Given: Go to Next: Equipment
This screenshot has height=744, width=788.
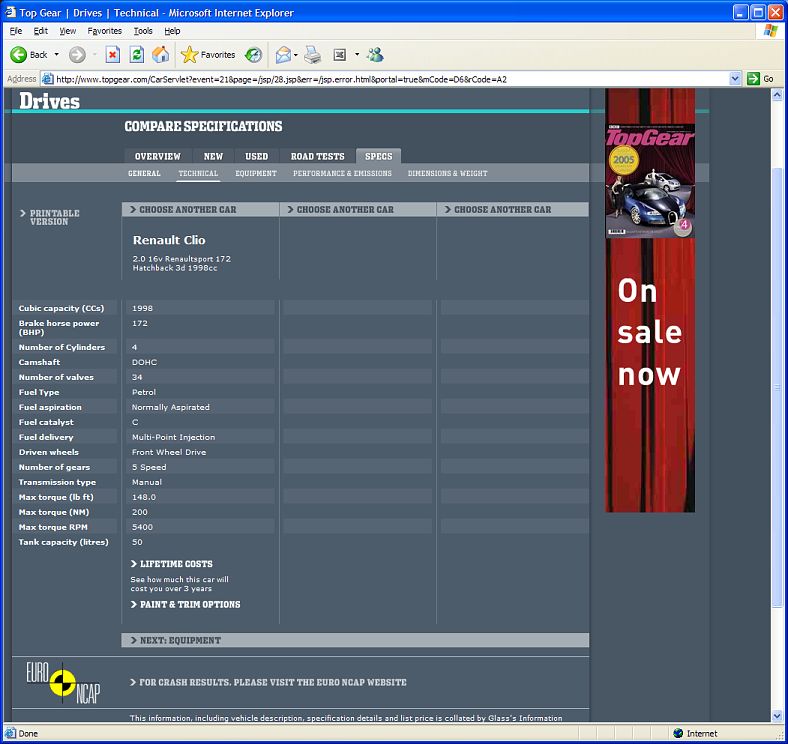Looking at the screenshot, I should click(x=355, y=640).
